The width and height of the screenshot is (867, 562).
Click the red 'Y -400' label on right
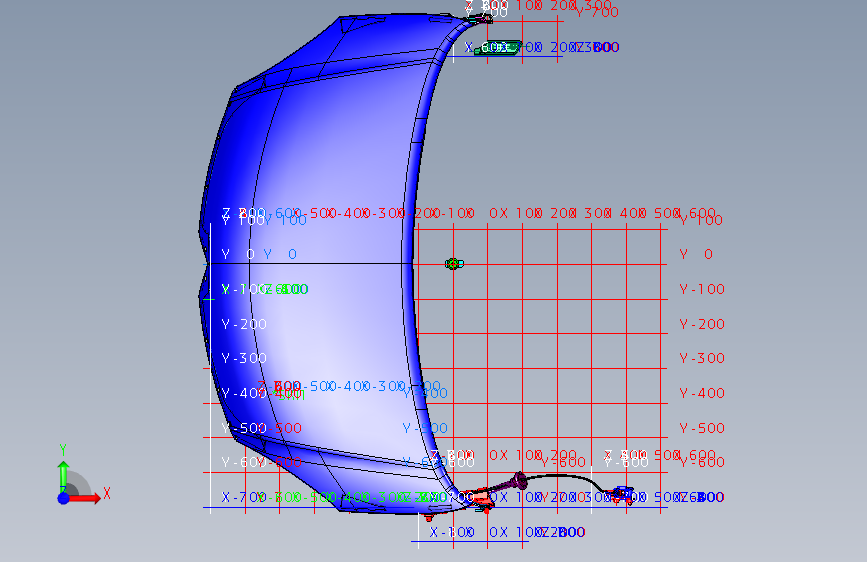702,393
